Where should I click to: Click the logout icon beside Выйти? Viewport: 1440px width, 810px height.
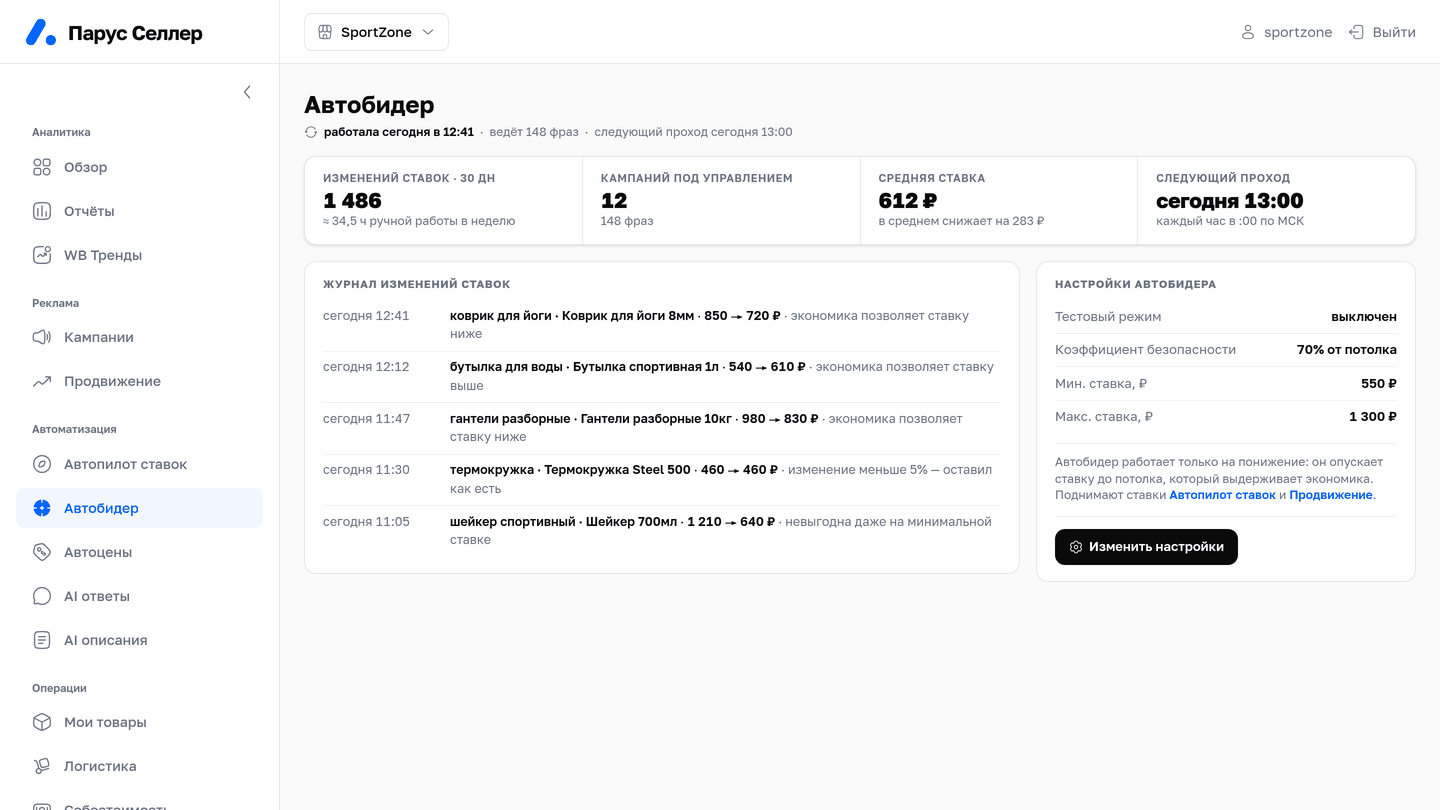pos(1356,32)
